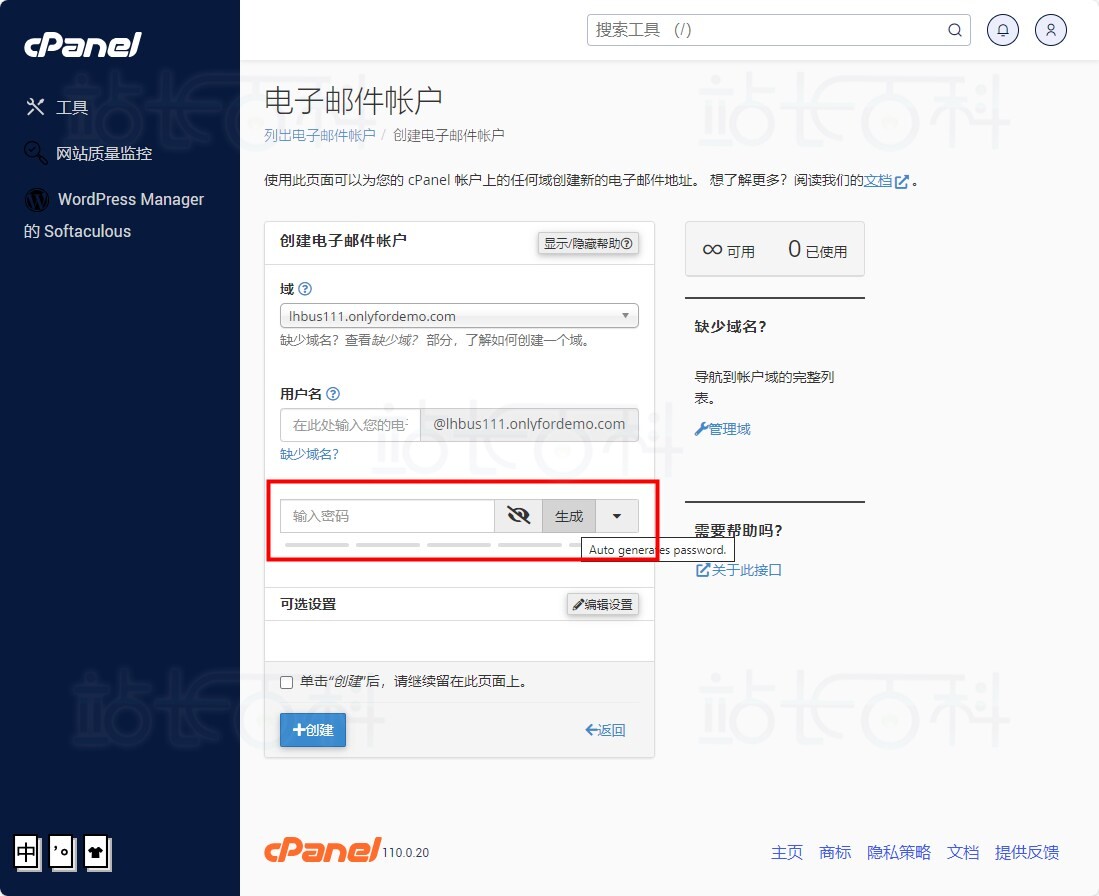Click the 提供反馈 footer link
The height and width of the screenshot is (896, 1099).
[1027, 853]
